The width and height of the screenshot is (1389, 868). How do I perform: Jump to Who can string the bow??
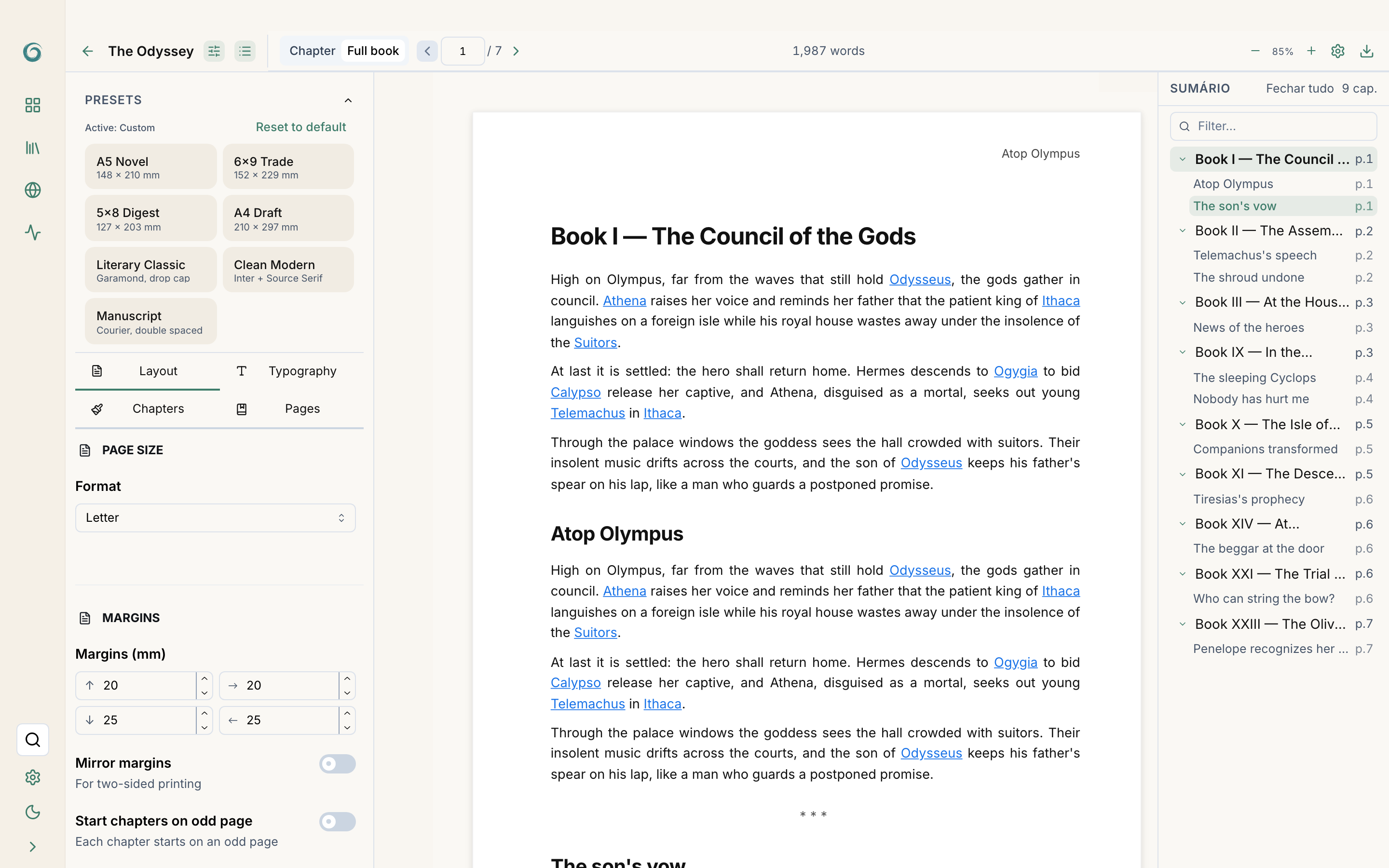point(1283,599)
